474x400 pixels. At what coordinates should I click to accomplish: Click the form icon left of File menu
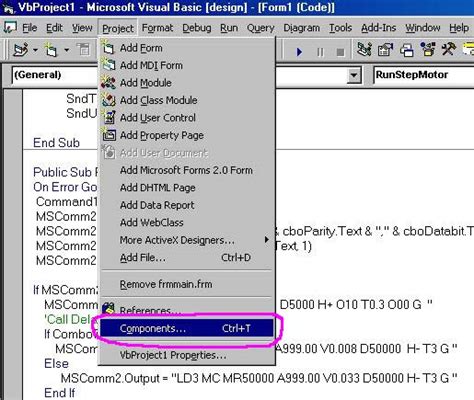pyautogui.click(x=10, y=27)
